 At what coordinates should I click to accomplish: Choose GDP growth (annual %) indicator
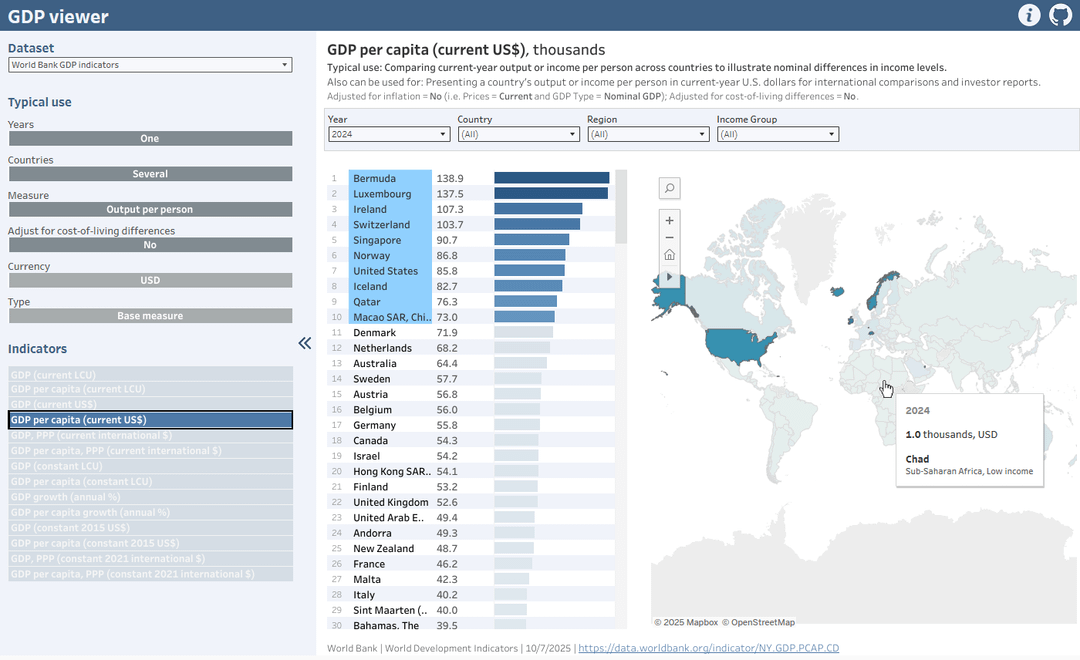click(x=150, y=497)
